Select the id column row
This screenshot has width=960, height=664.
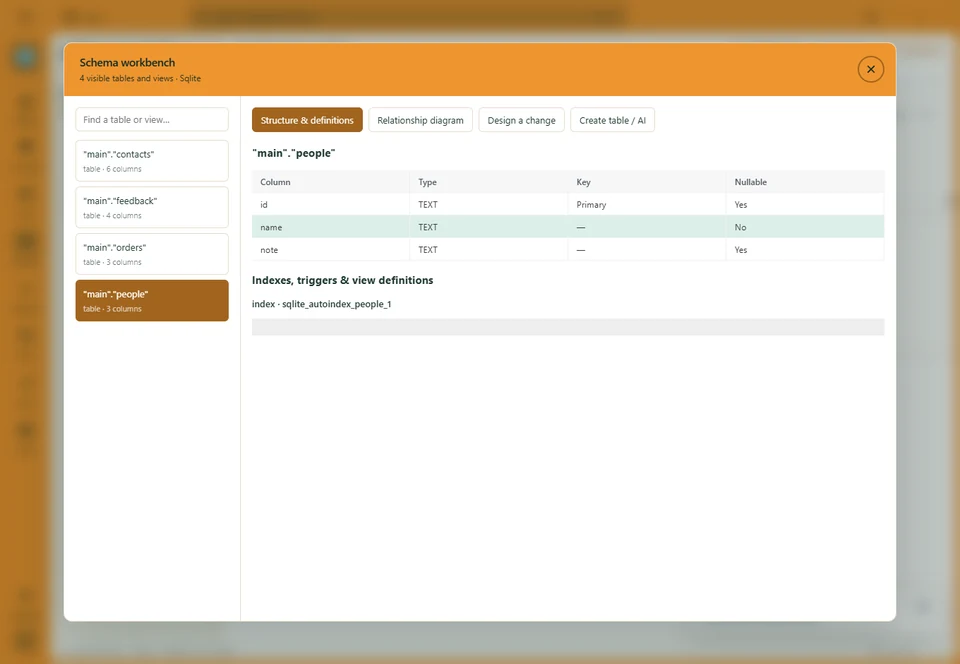pos(568,204)
